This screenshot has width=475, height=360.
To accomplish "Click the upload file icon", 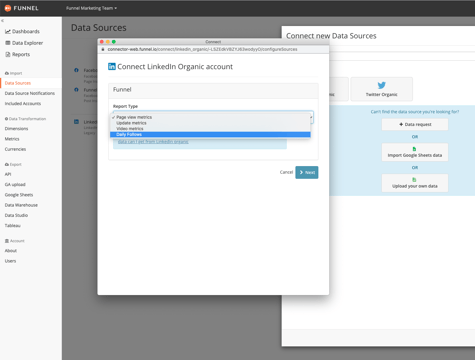I will 414,180.
